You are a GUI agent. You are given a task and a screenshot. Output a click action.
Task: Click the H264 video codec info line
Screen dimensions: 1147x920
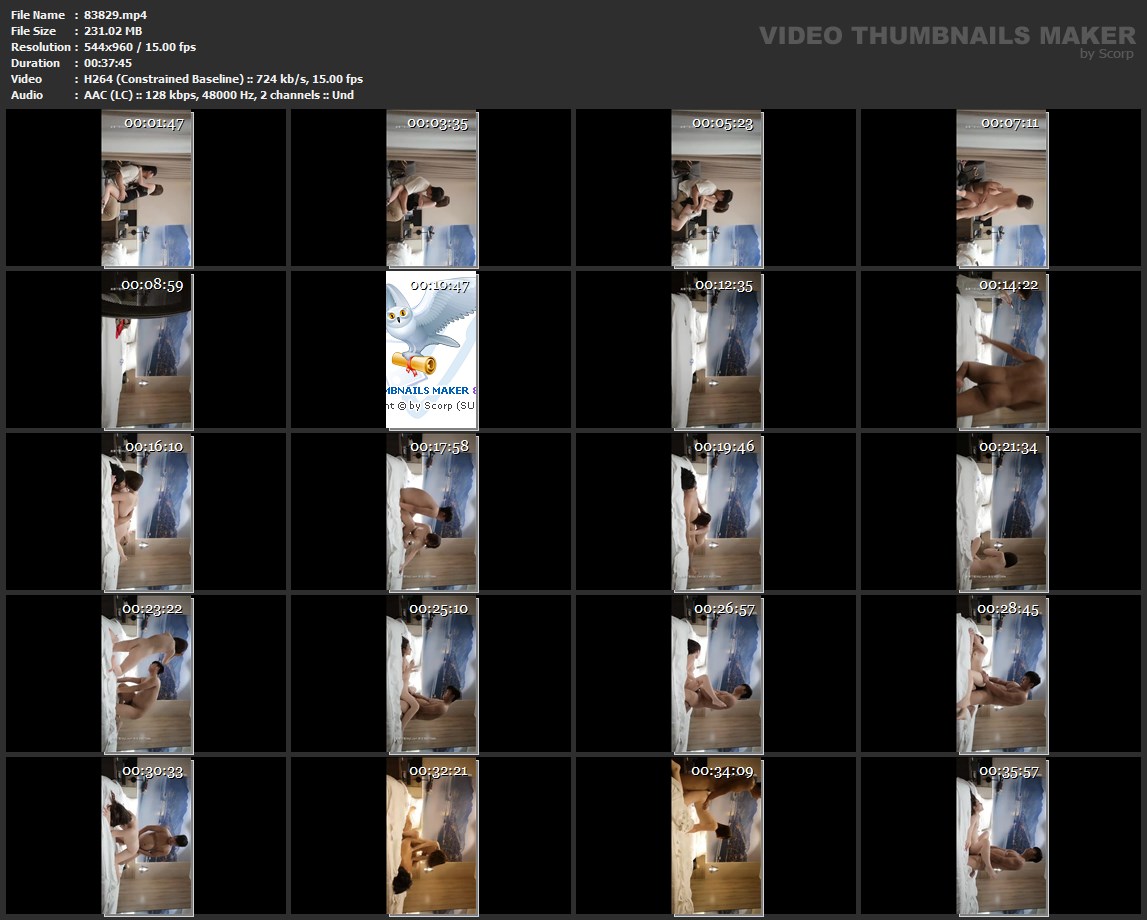point(223,79)
